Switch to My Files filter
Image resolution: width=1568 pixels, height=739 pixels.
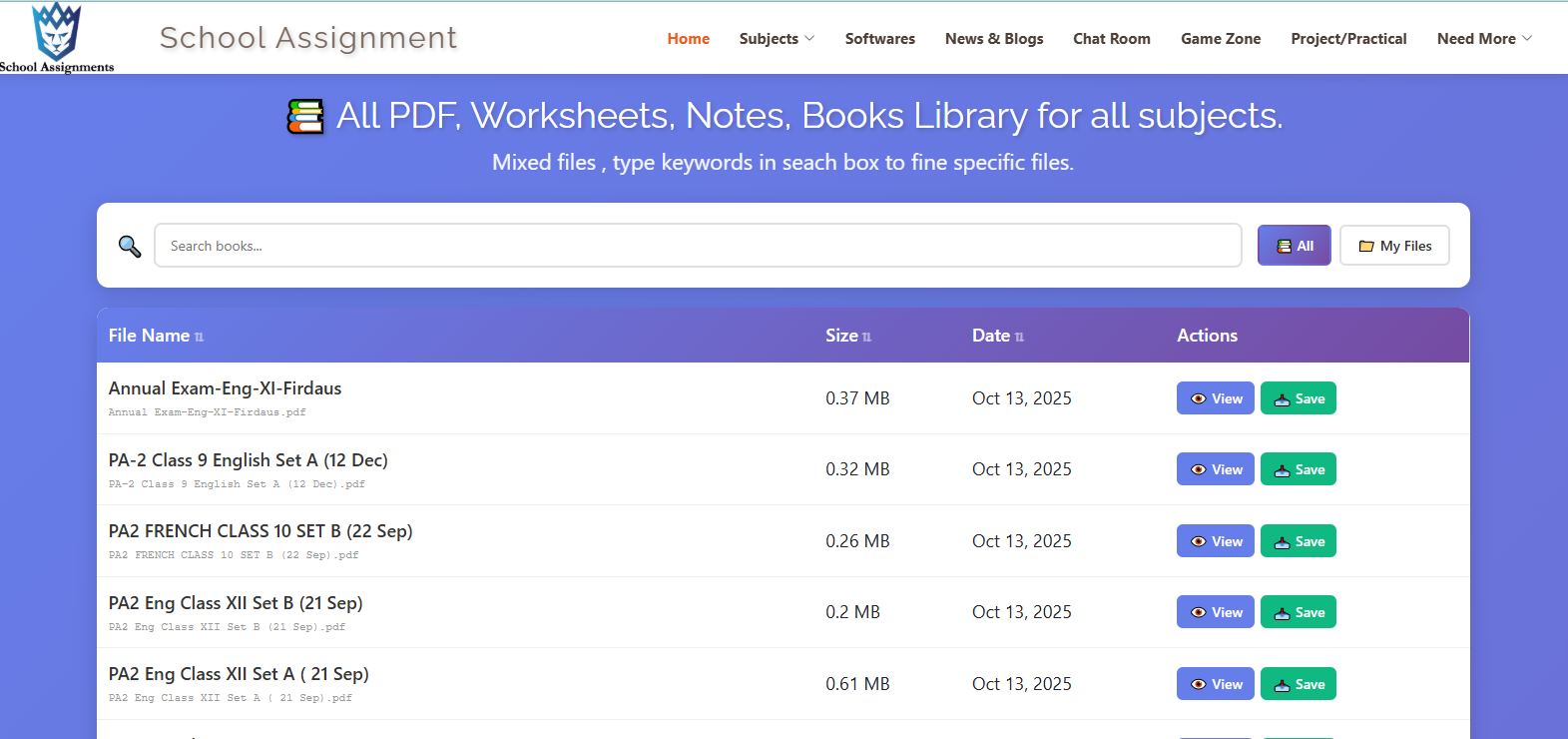[x=1394, y=246]
